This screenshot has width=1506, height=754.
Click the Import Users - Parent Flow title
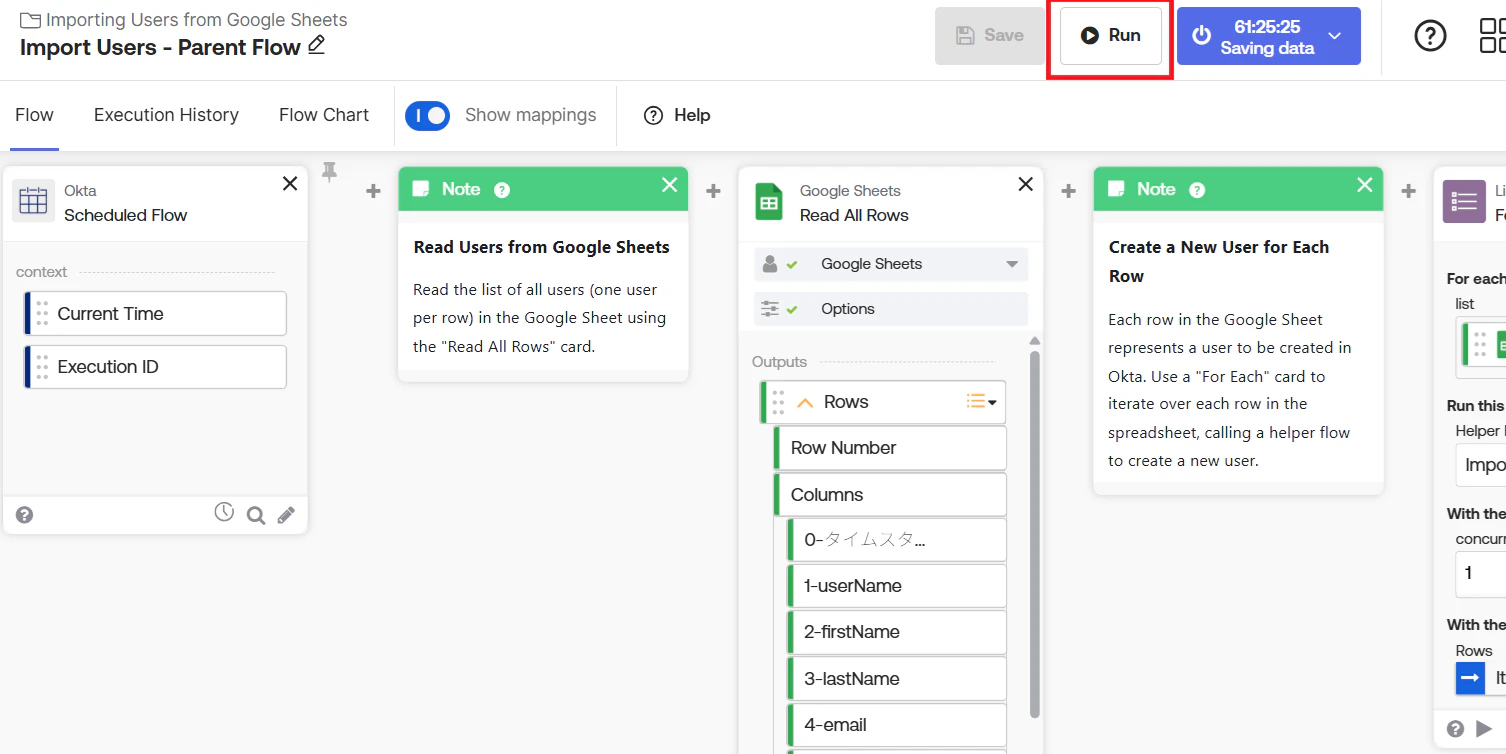coord(160,47)
